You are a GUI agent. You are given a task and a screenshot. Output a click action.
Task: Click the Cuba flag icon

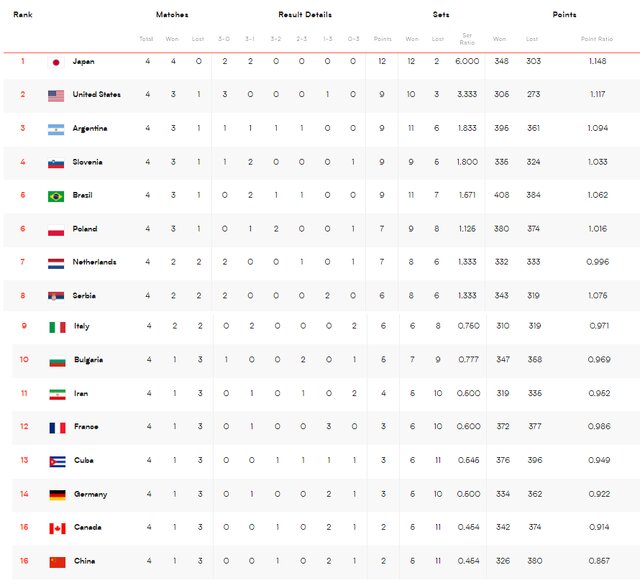point(57,461)
